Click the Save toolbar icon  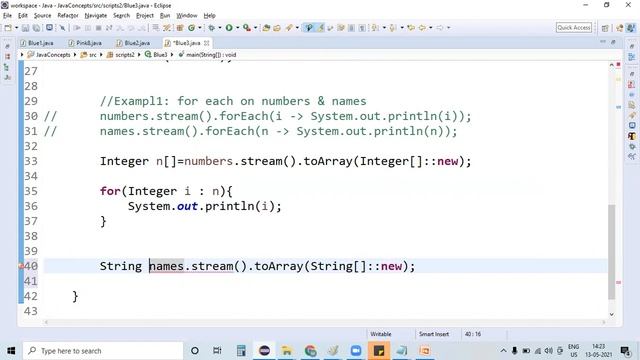(25, 28)
